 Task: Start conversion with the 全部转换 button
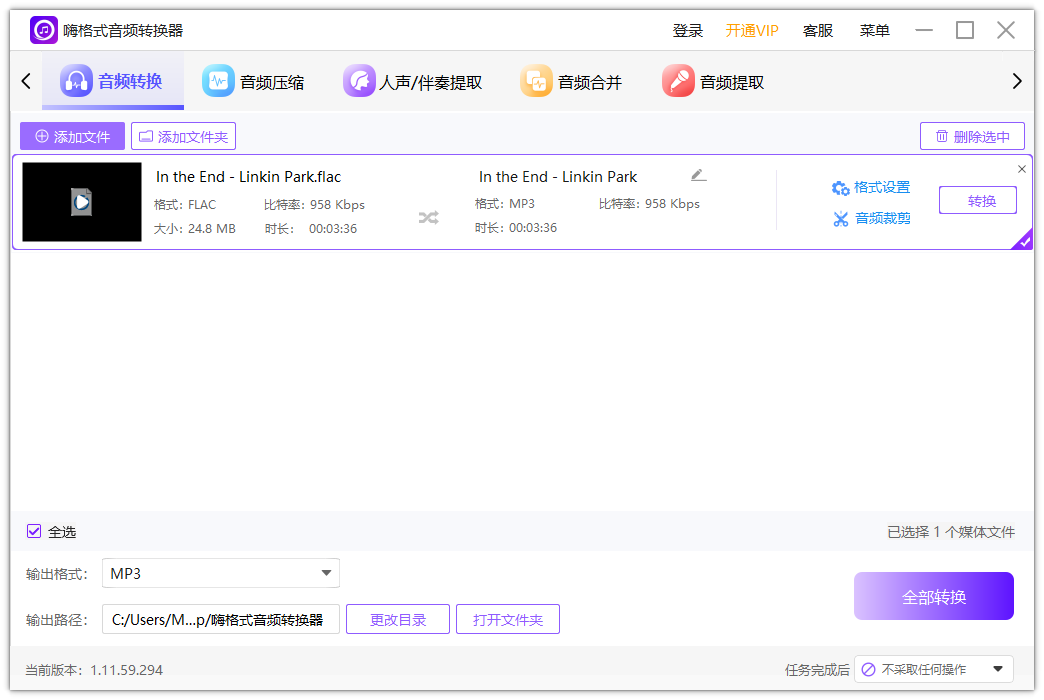(933, 595)
